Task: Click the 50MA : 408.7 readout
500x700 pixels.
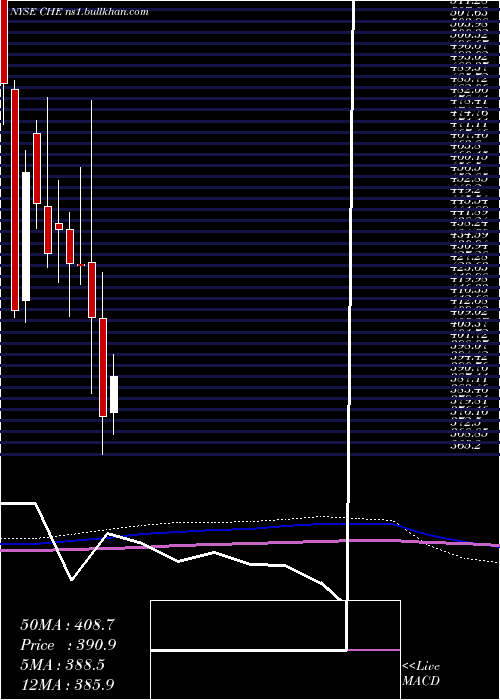Action: coord(69,624)
